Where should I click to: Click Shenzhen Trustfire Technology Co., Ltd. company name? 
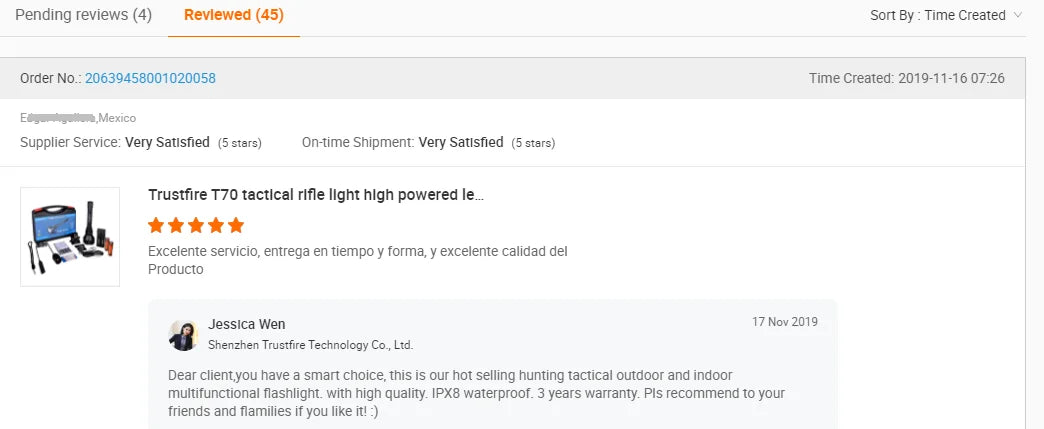coord(310,345)
